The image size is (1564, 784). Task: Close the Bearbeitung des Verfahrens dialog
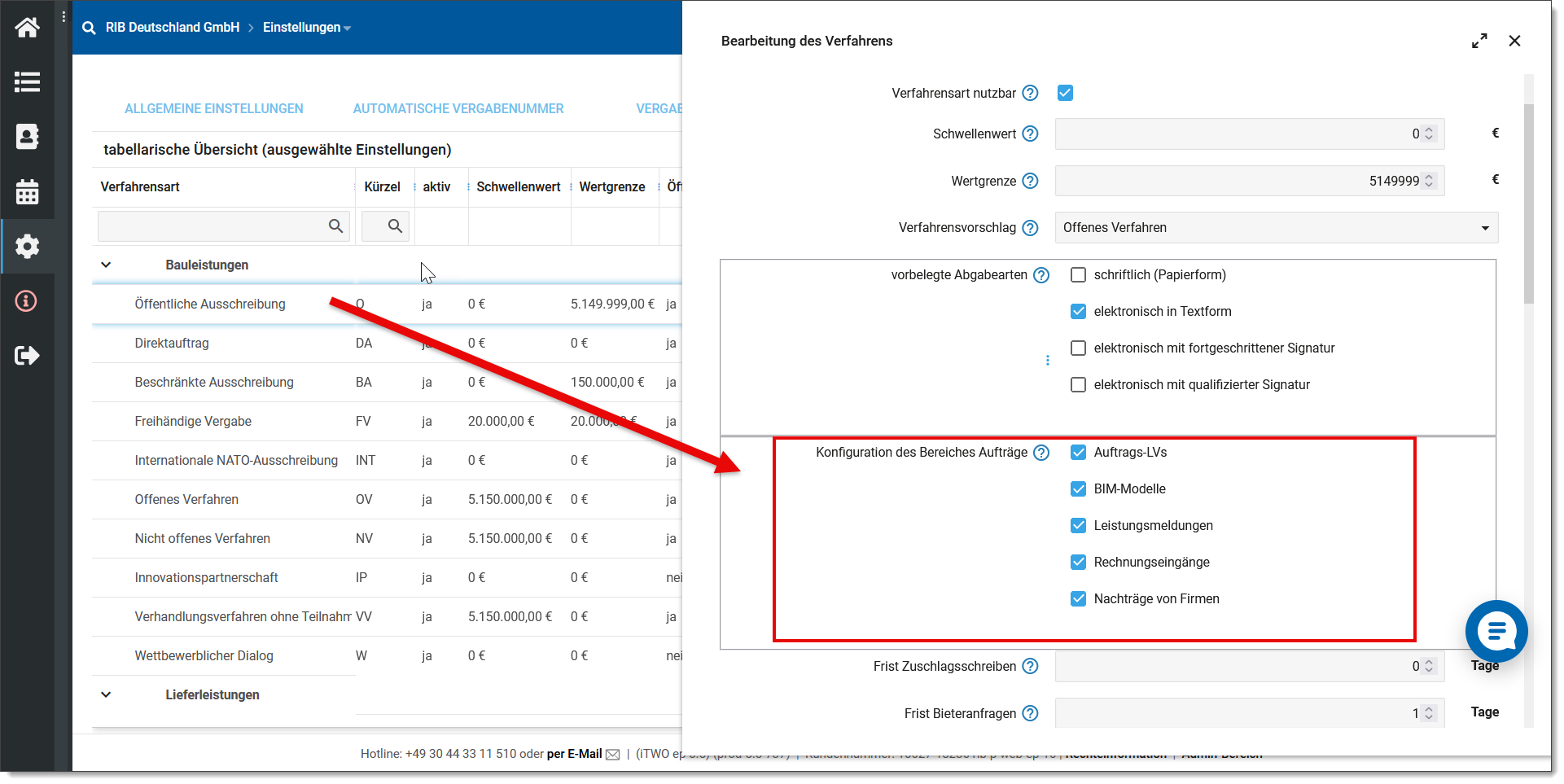1514,41
